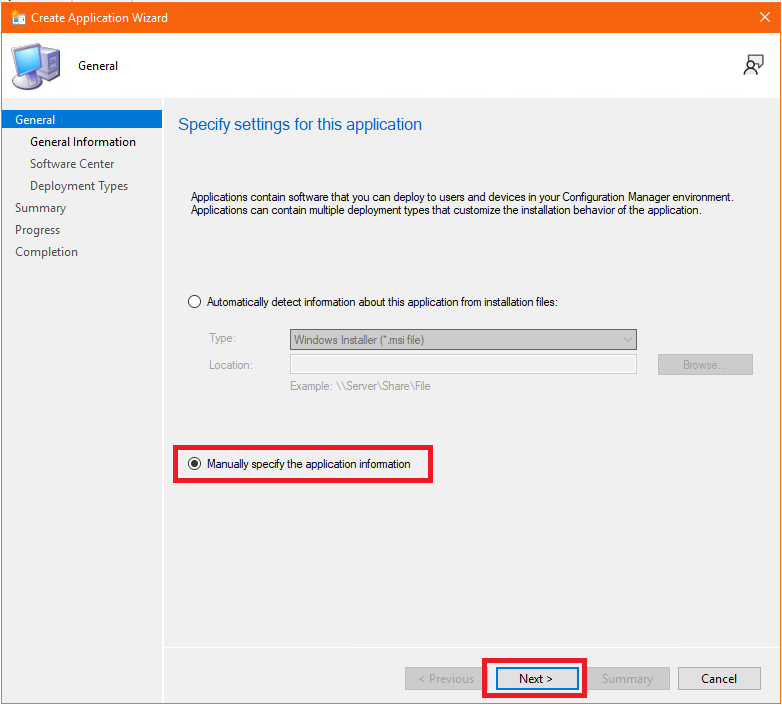Open the General Information sidebar page
The height and width of the screenshot is (705, 782).
(83, 142)
